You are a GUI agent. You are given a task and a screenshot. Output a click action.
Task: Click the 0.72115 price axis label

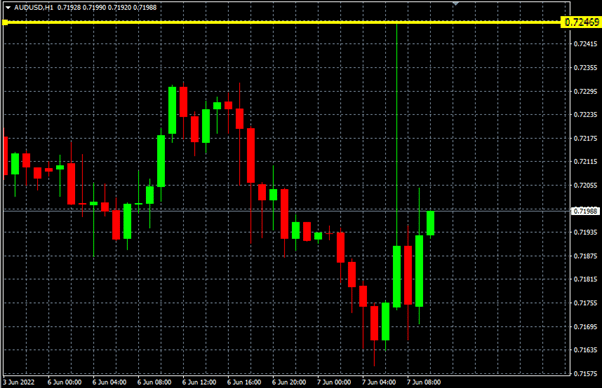tap(585, 162)
